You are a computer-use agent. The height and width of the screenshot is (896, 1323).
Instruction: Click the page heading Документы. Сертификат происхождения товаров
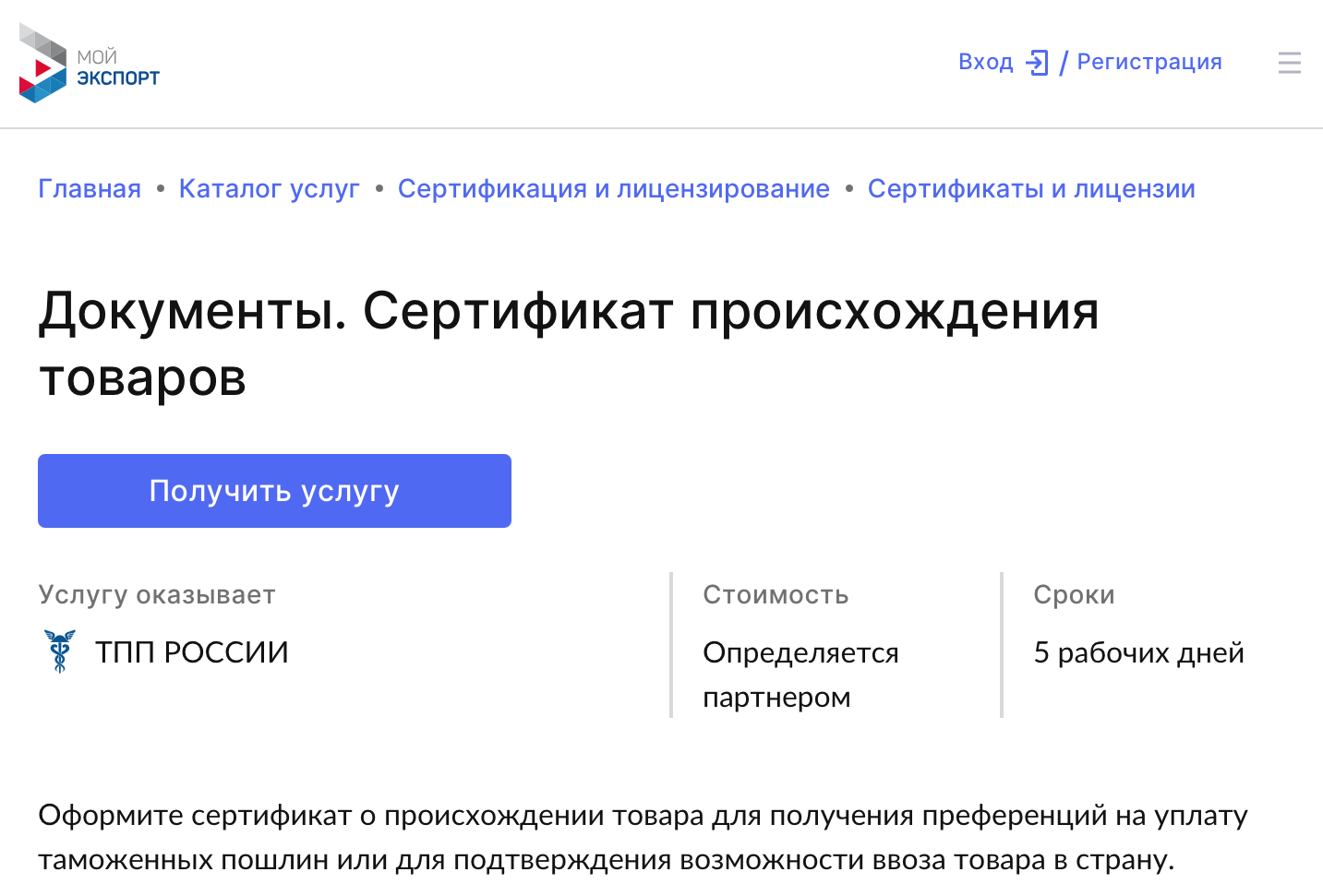pyautogui.click(x=569, y=344)
